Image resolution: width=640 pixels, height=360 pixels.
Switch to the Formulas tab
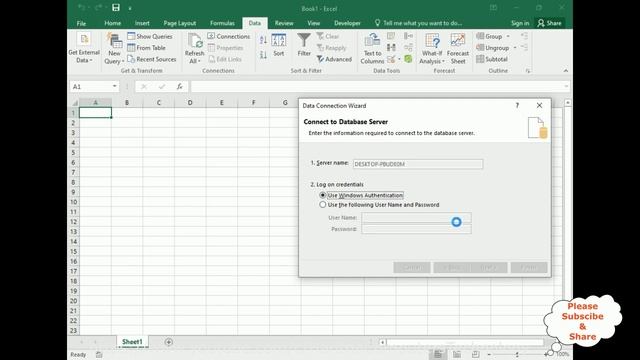pyautogui.click(x=222, y=23)
